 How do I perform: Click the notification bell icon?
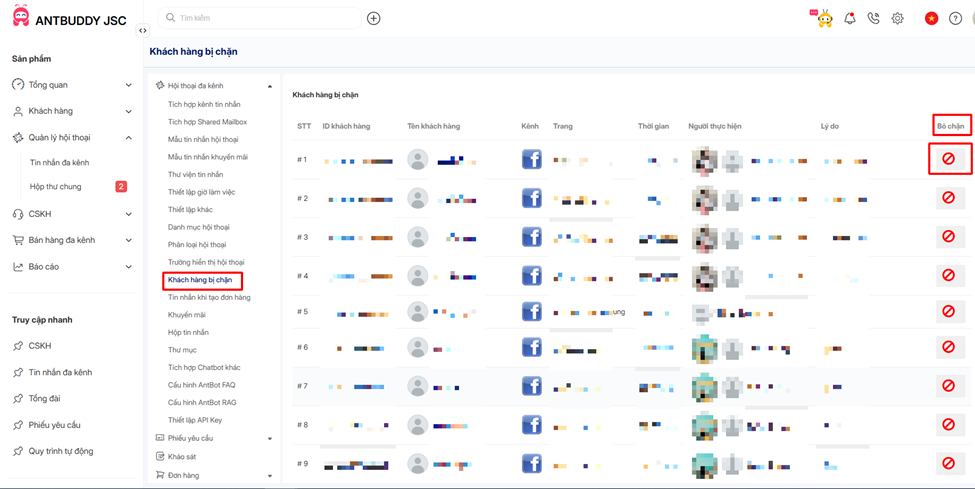point(850,18)
